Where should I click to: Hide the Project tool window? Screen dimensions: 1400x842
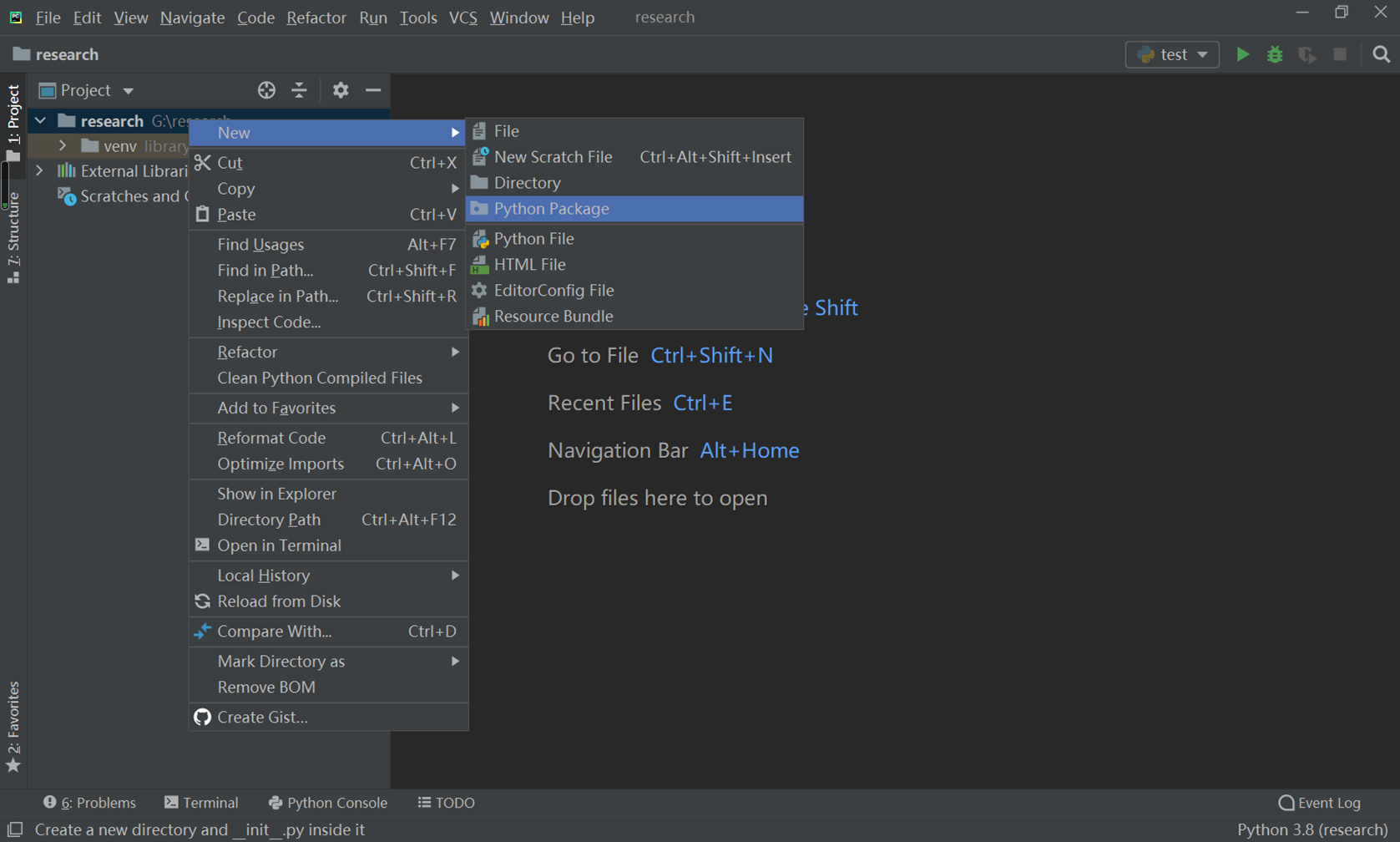[x=373, y=90]
